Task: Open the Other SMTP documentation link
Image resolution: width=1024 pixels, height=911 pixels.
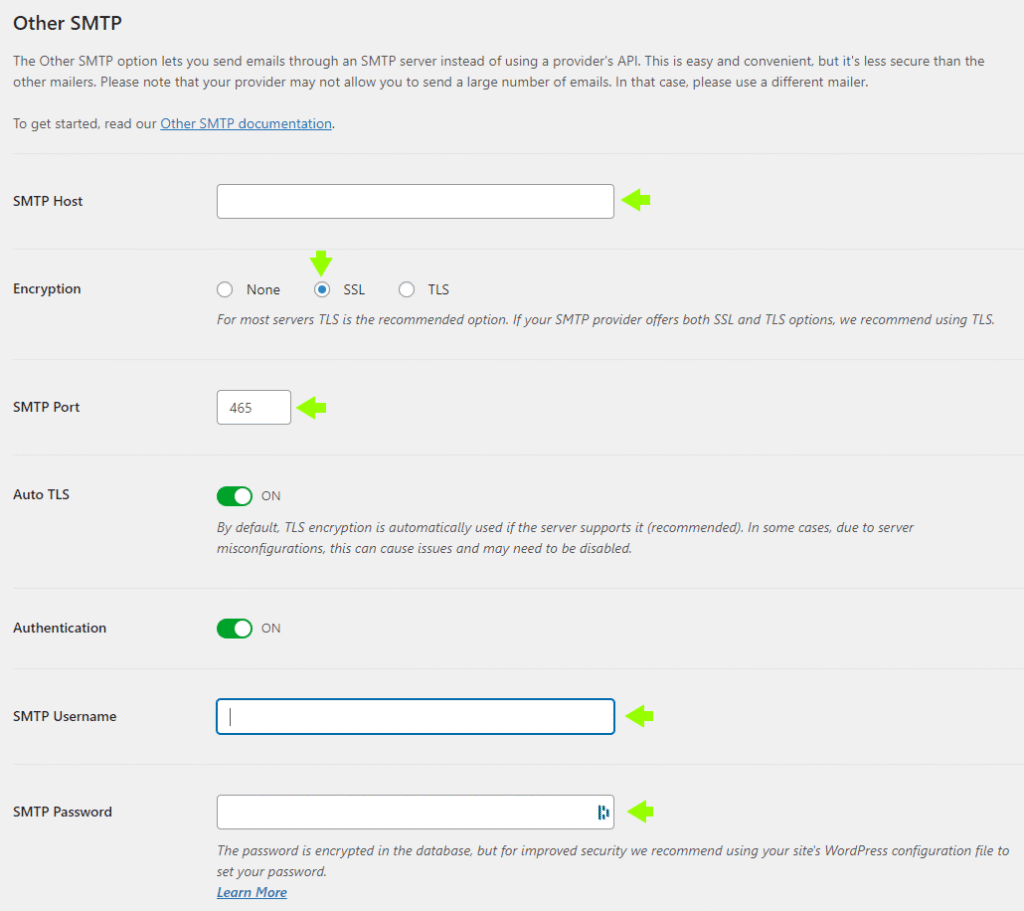Action: point(245,124)
